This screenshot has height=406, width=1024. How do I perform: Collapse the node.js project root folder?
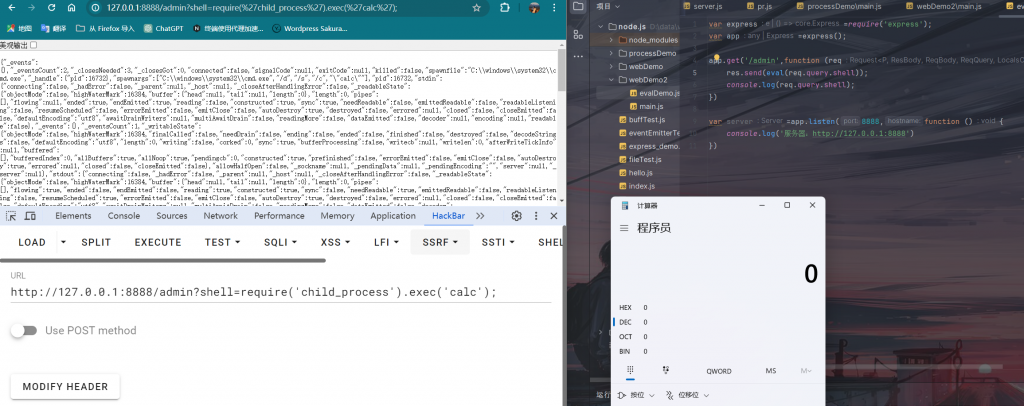601,27
